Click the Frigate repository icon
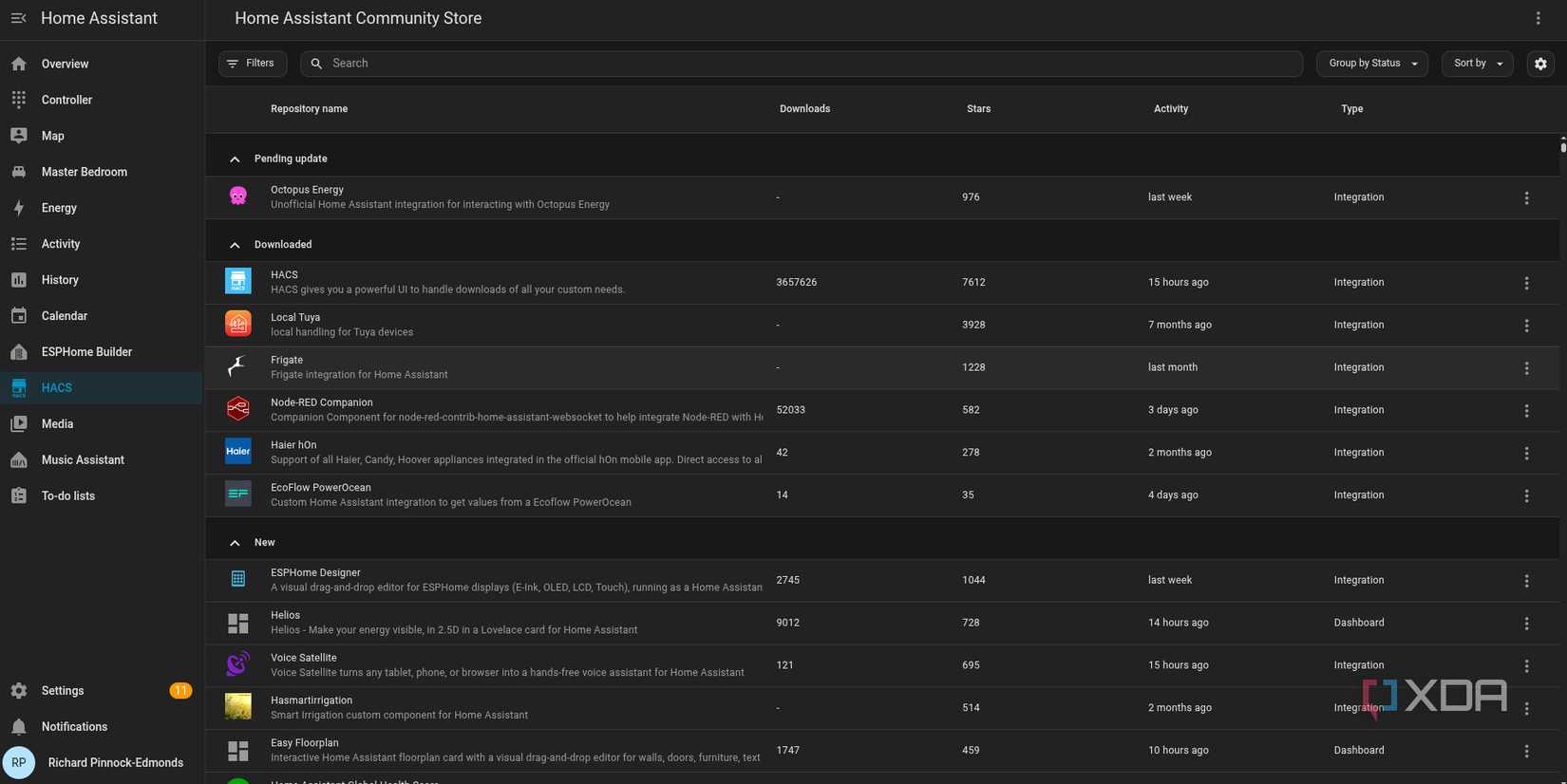The height and width of the screenshot is (784, 1567). pos(238,366)
